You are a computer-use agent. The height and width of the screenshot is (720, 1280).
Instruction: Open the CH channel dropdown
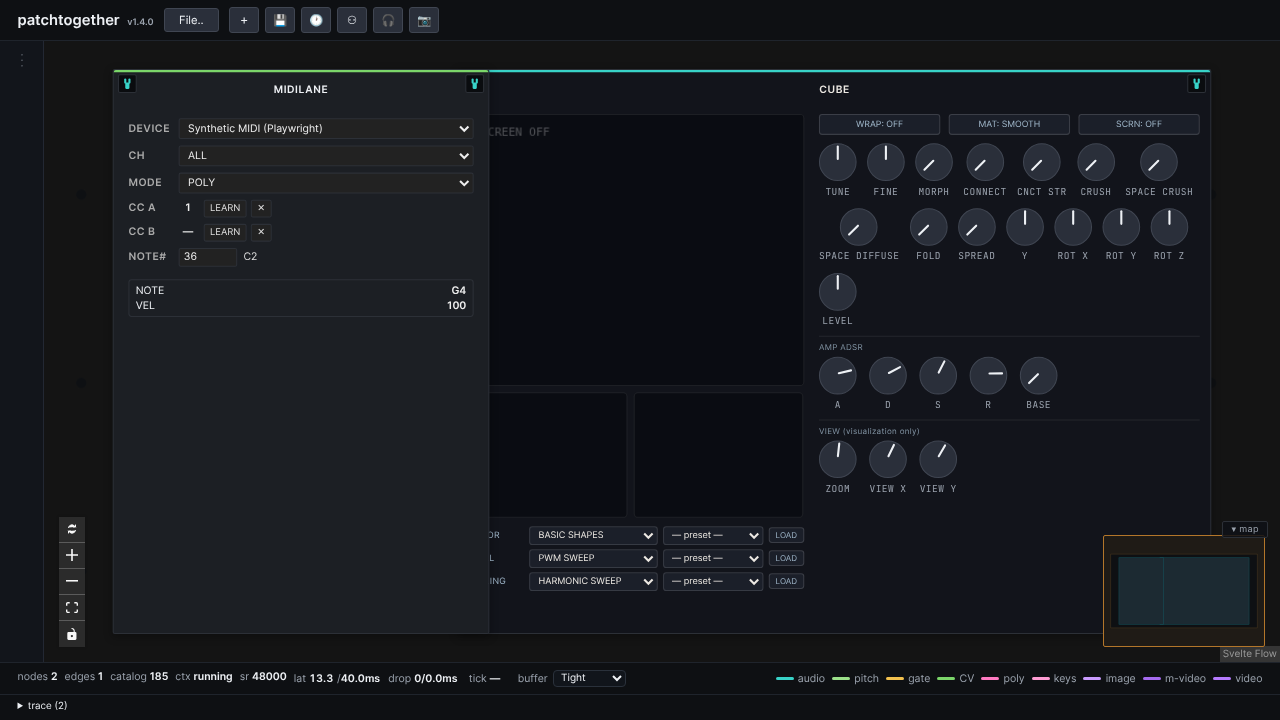pyautogui.click(x=326, y=155)
